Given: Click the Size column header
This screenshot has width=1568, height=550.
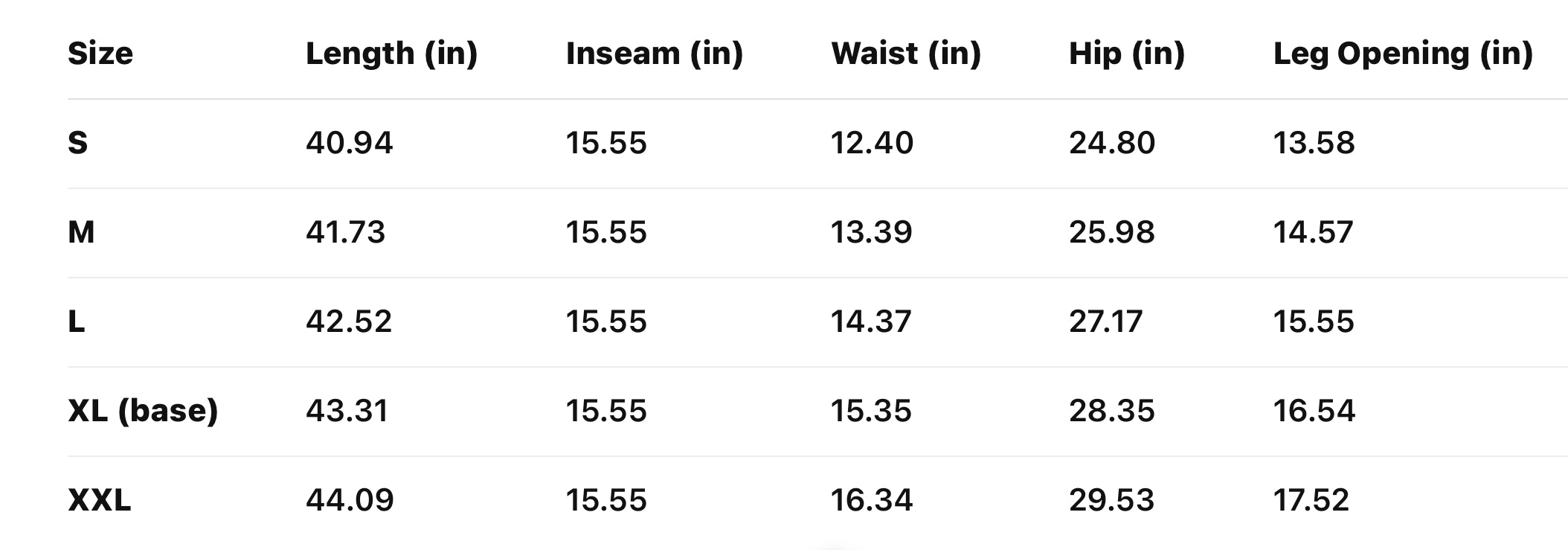Looking at the screenshot, I should (100, 54).
